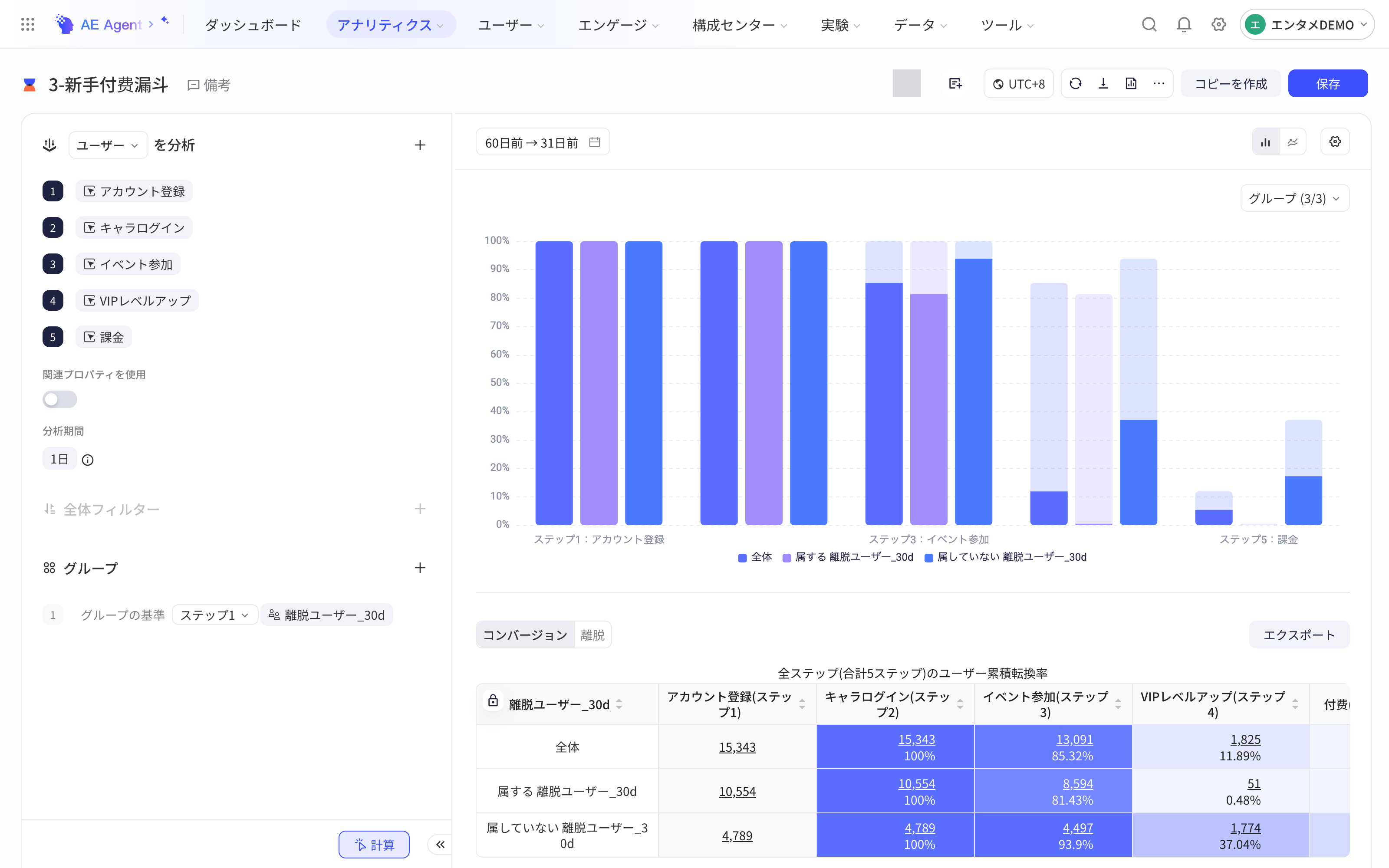Open the UTC+8 timezone selector
This screenshot has width=1389, height=868.
click(1018, 84)
